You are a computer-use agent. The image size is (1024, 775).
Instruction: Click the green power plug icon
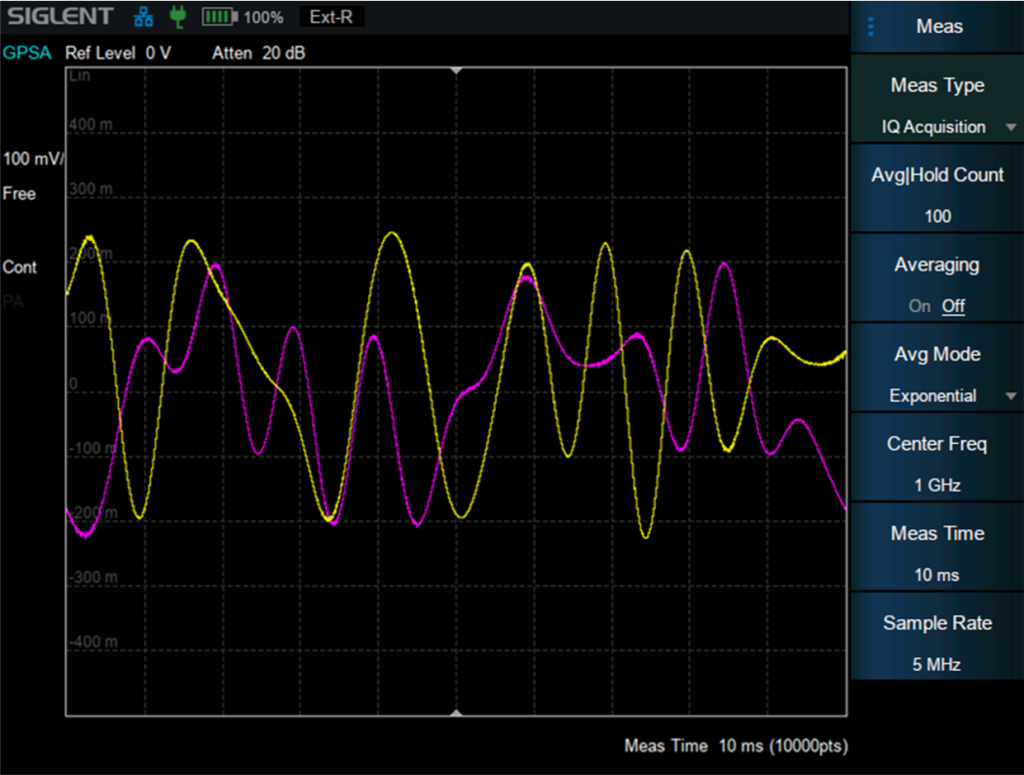coord(178,17)
